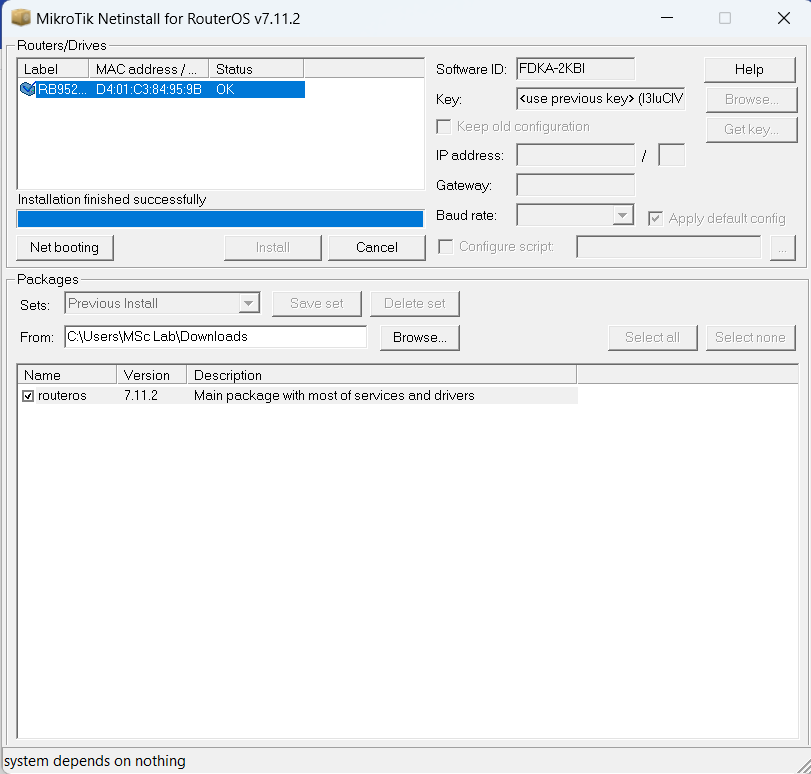Toggle Keep old configuration checkbox

(444, 127)
